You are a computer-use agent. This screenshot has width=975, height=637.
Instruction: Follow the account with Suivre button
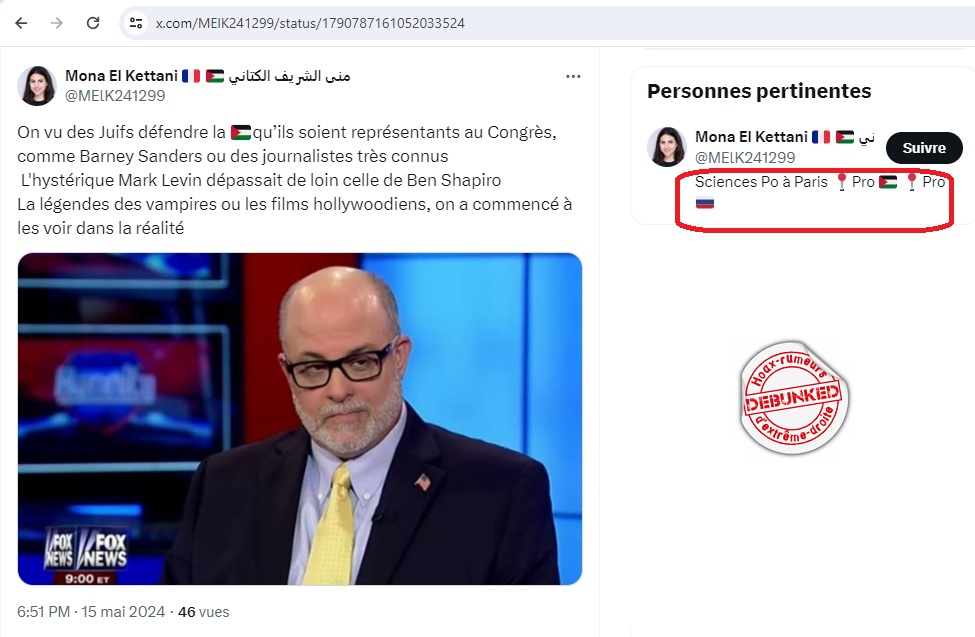tap(924, 148)
